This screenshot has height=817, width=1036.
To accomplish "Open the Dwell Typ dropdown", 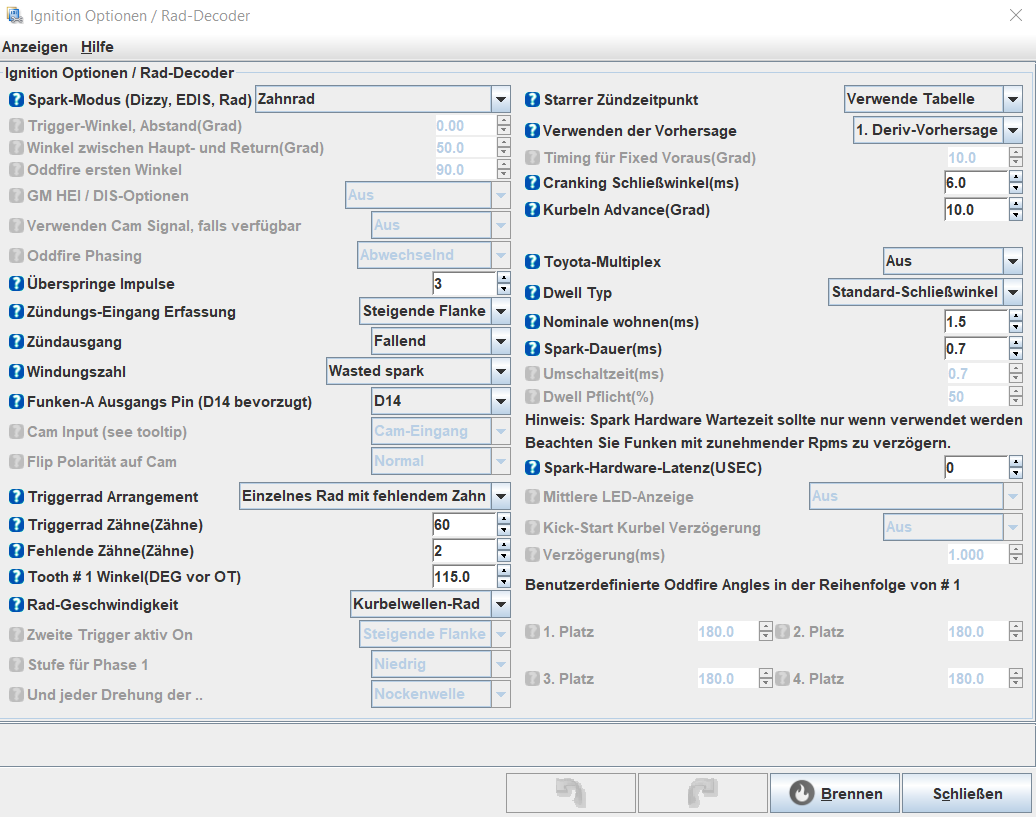I will tap(1013, 292).
